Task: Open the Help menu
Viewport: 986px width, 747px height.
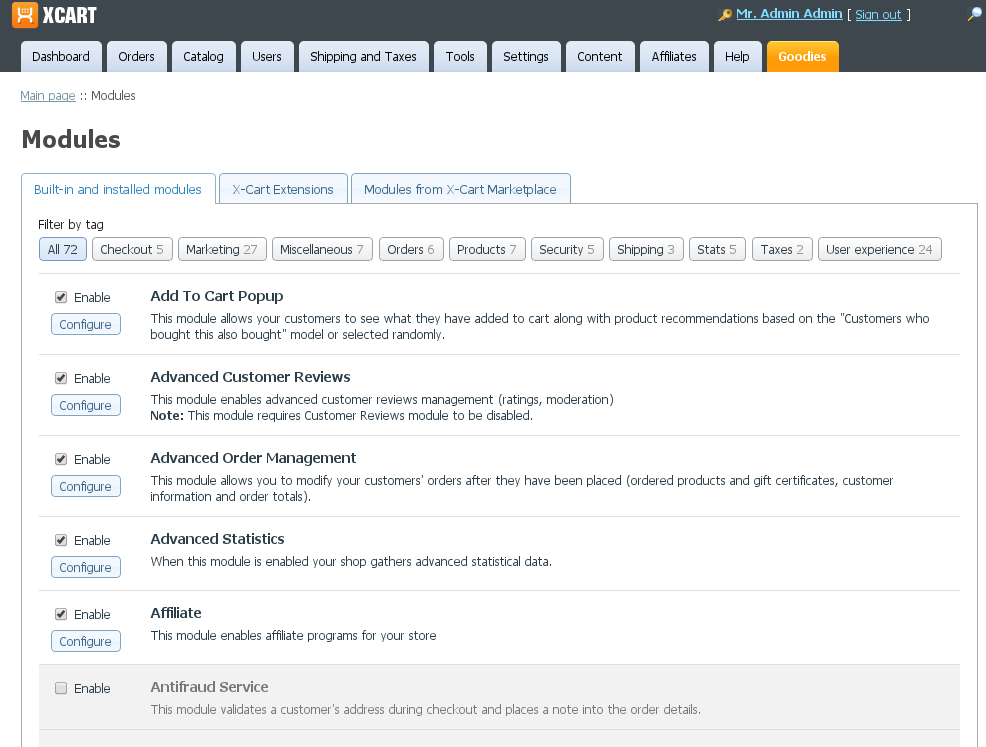Action: point(737,57)
